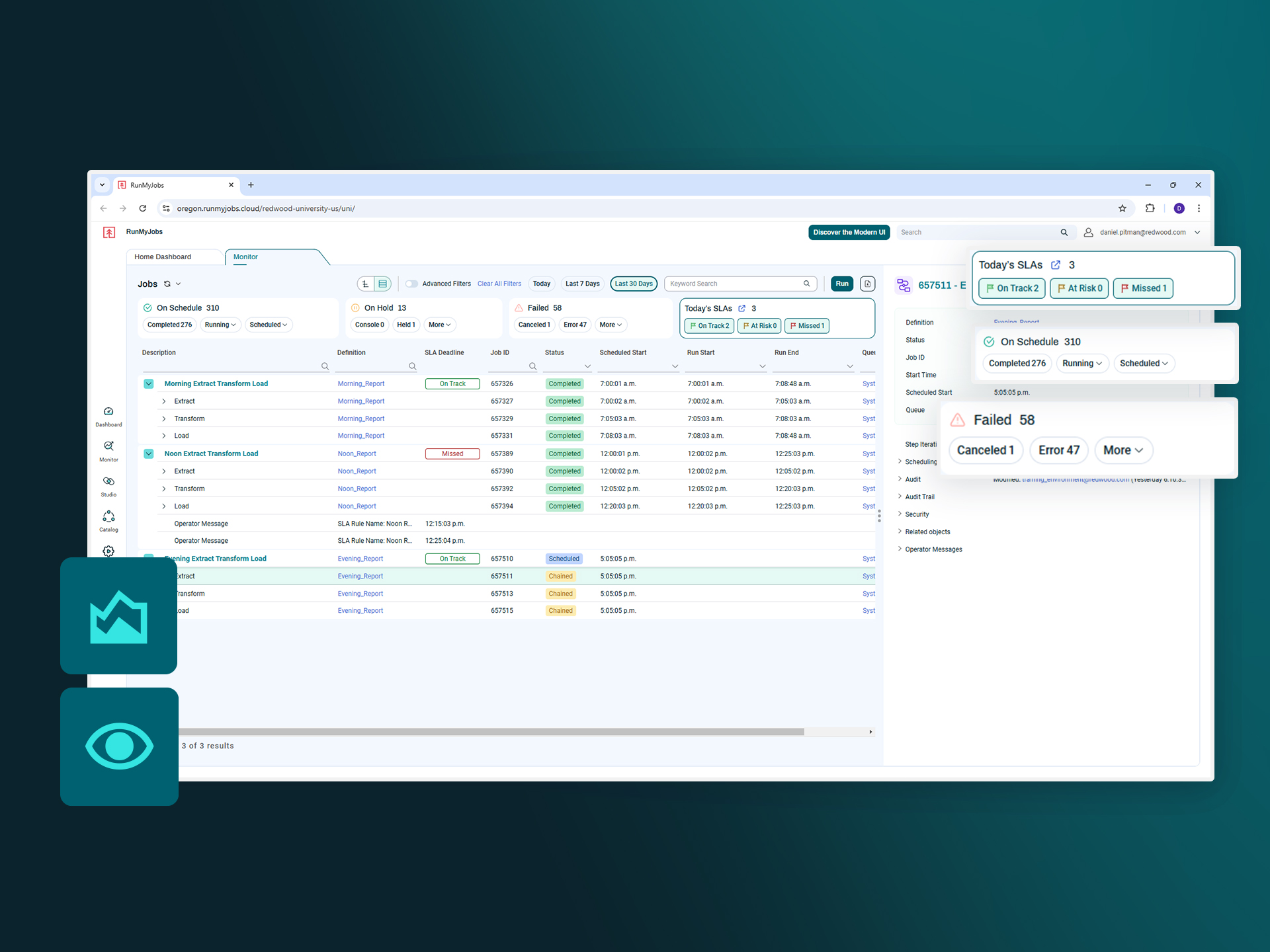Open the Studio sidebar icon

click(x=108, y=485)
